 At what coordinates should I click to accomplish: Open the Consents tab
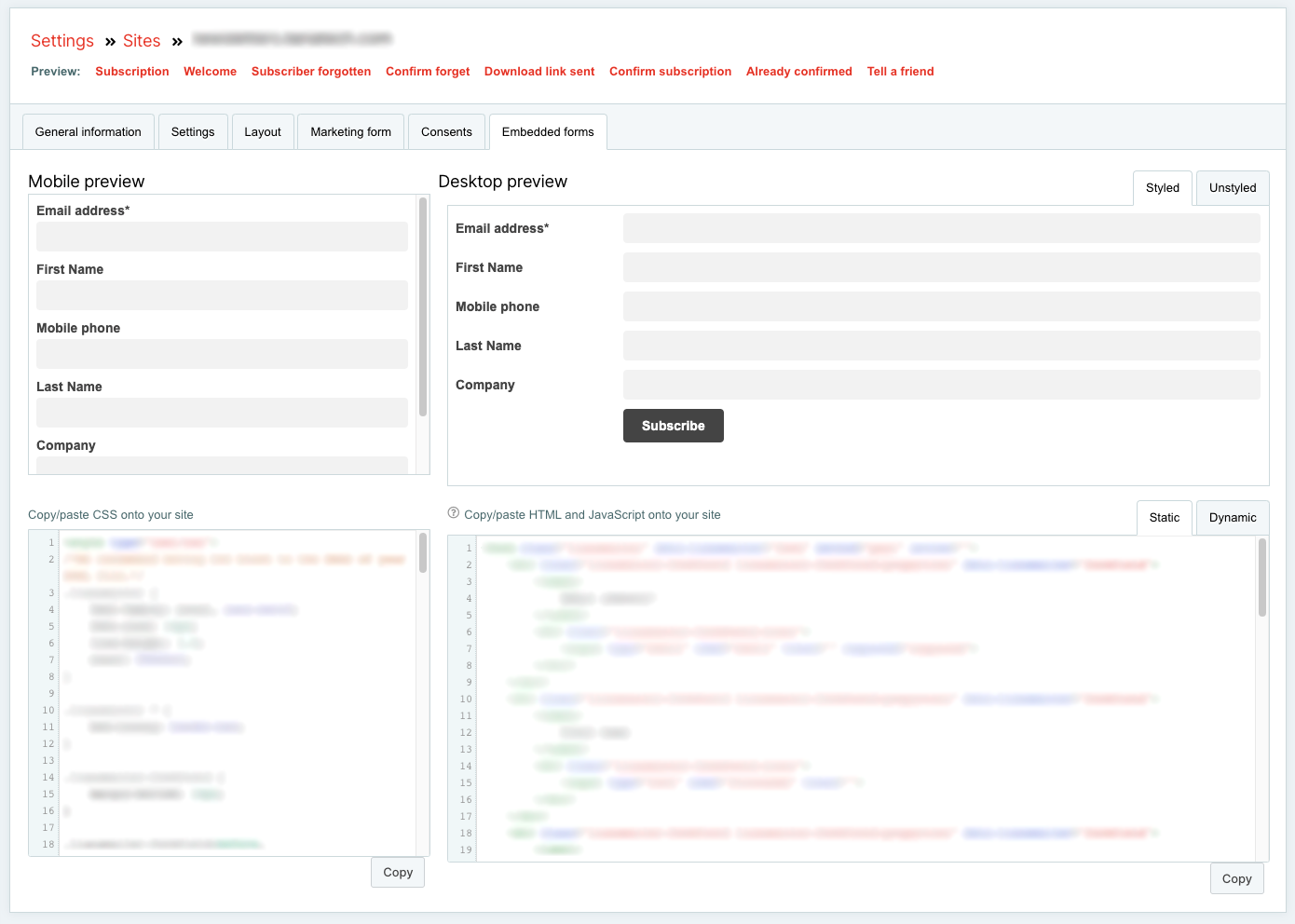[x=446, y=132]
